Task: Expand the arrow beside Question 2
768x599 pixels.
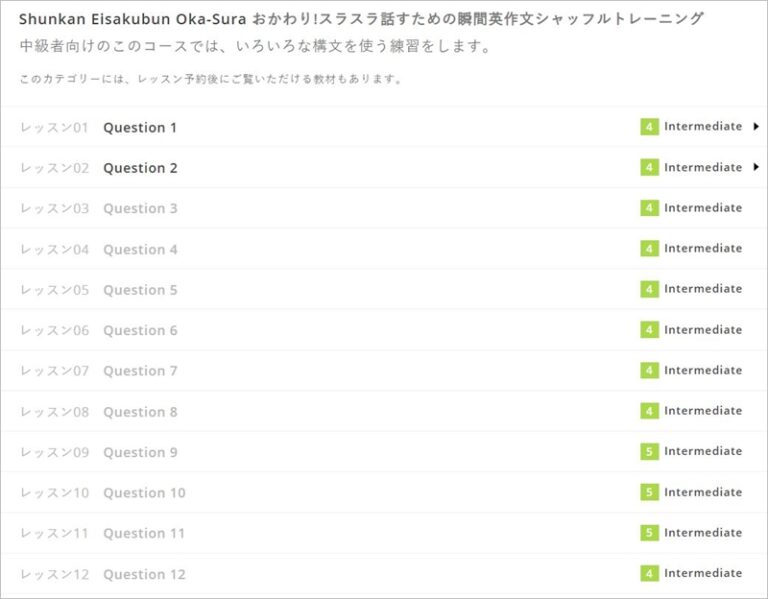Action: (756, 167)
